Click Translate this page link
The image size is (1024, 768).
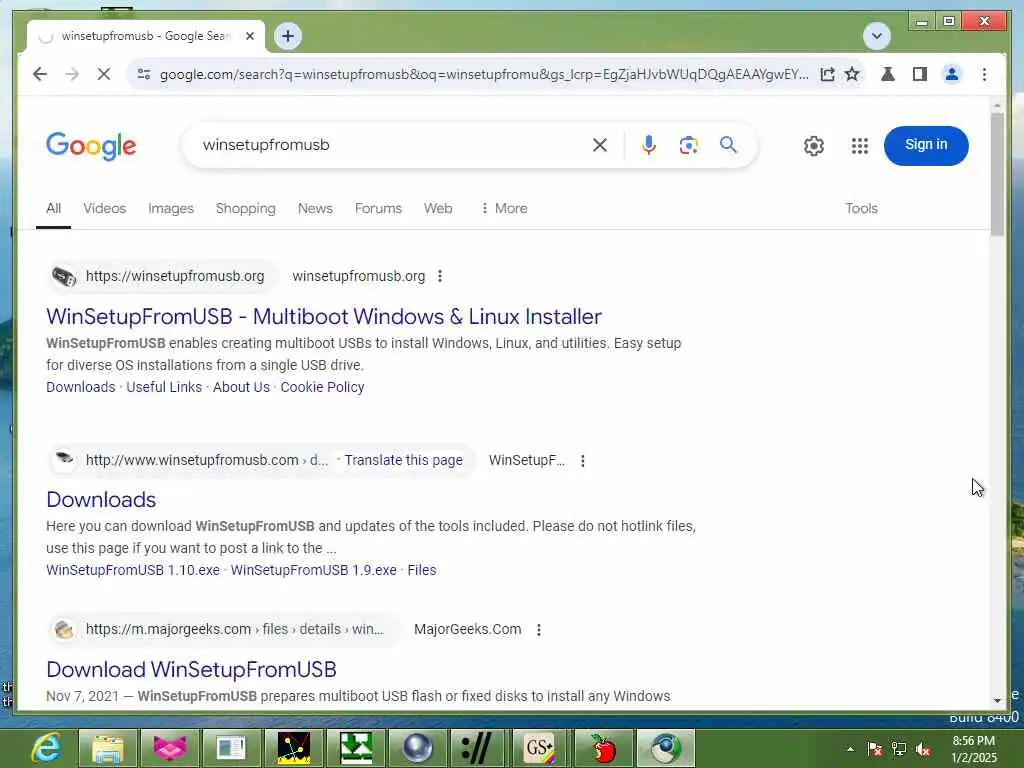pyautogui.click(x=403, y=460)
